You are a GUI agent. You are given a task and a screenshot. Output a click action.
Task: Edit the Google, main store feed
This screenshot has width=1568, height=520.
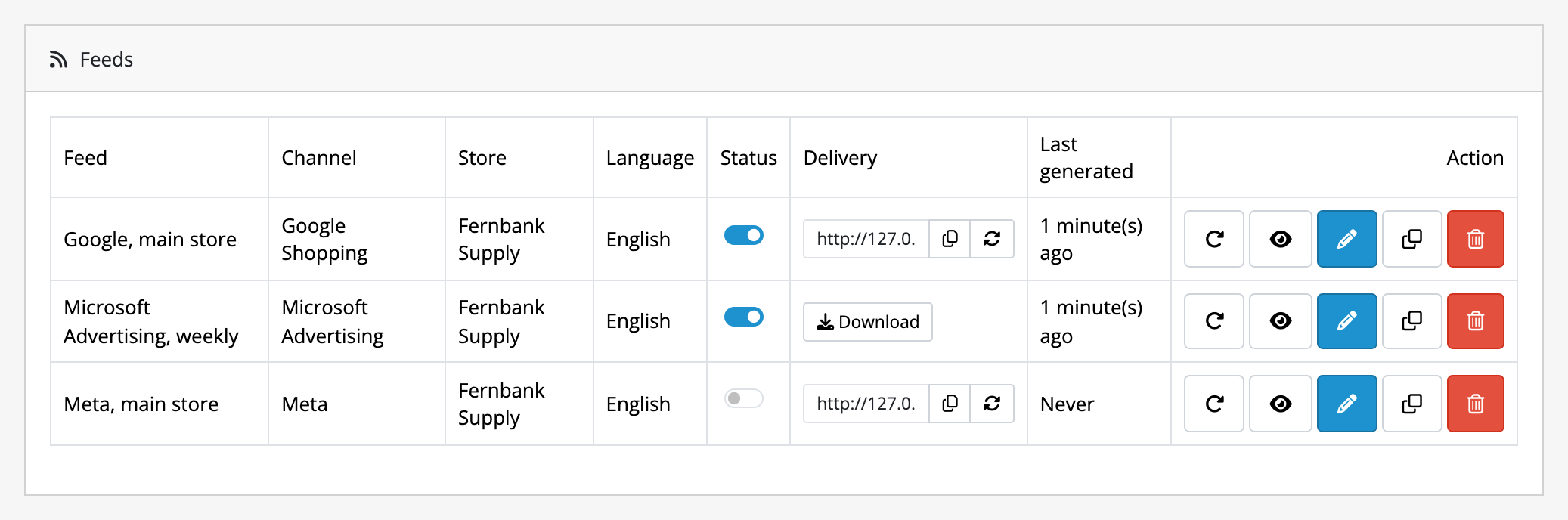1347,239
